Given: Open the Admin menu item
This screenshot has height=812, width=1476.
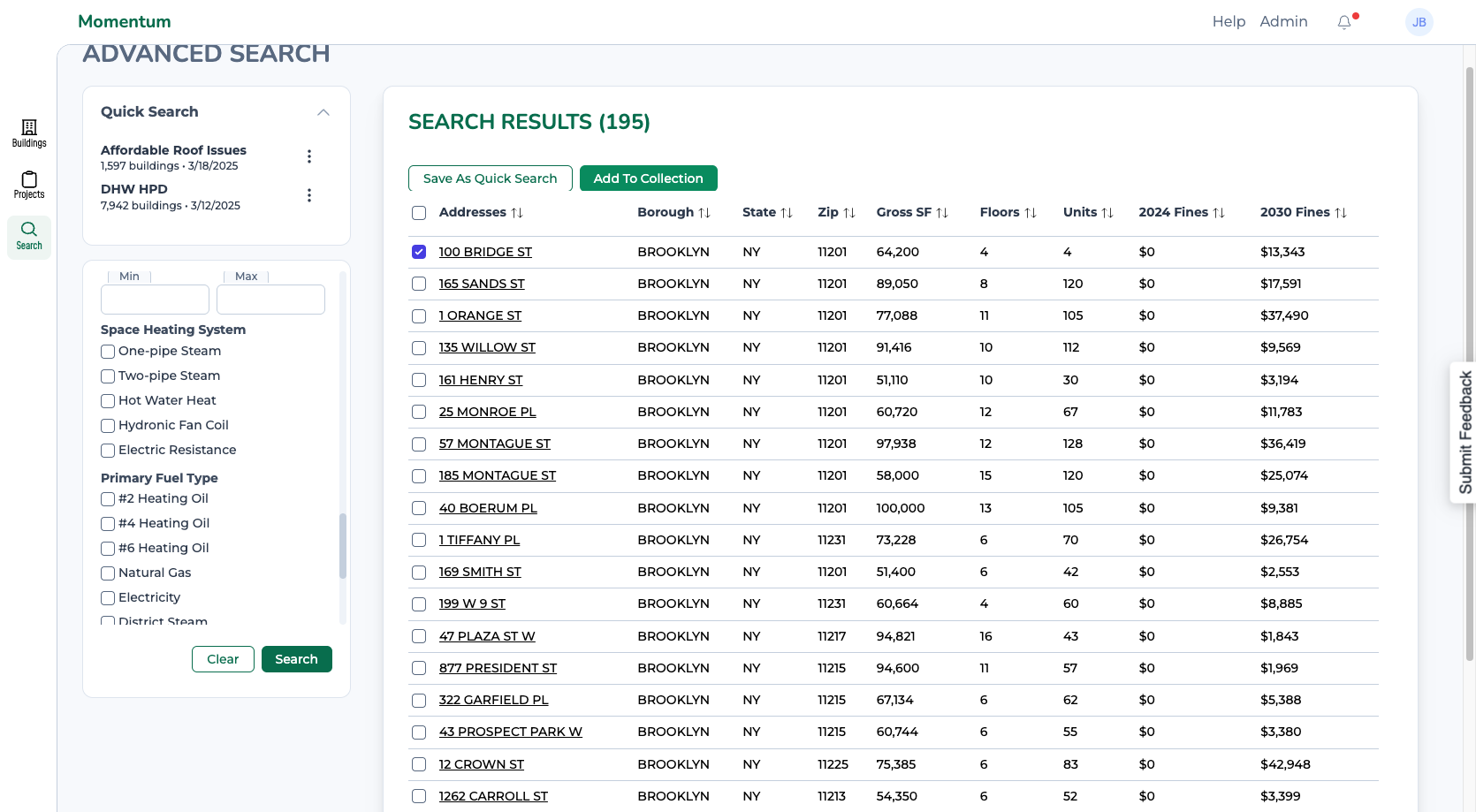Looking at the screenshot, I should (1283, 21).
